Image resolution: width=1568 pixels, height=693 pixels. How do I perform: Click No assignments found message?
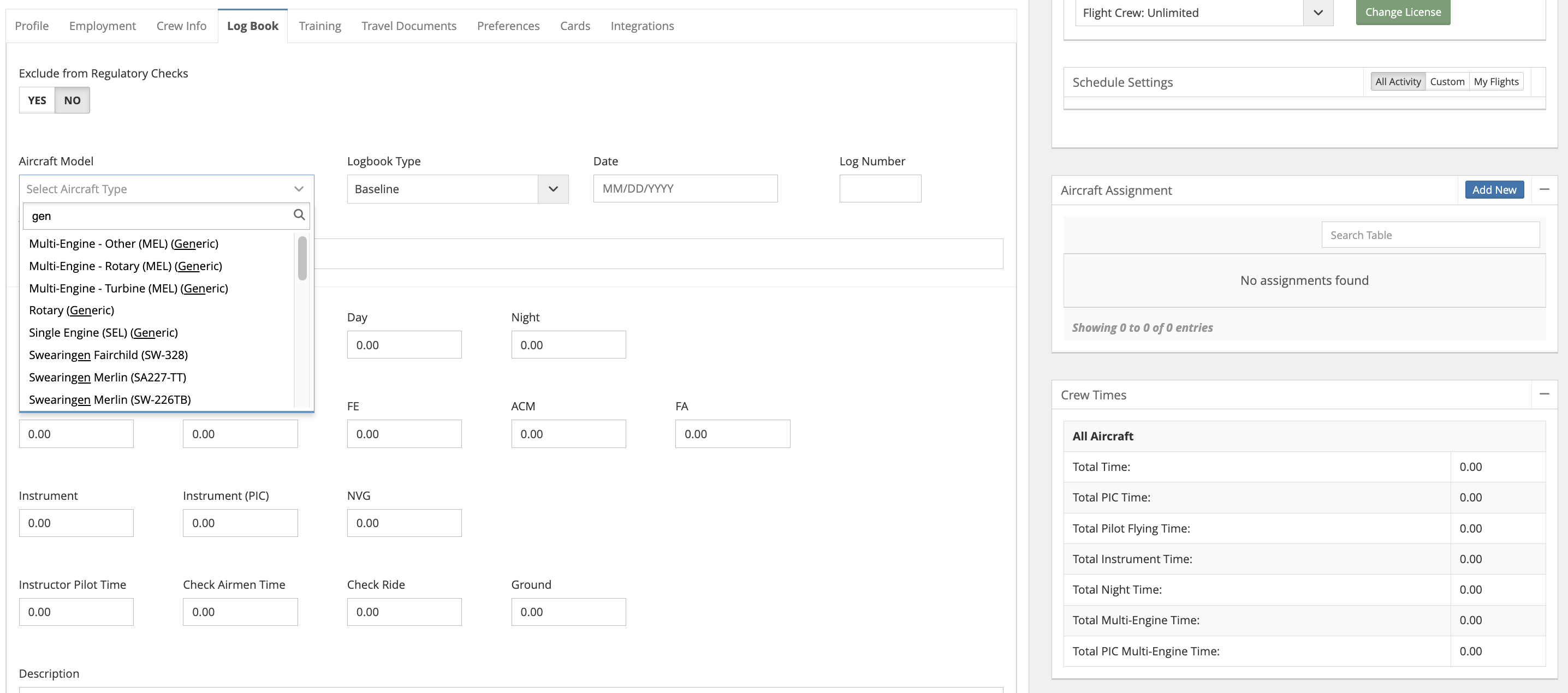point(1304,280)
